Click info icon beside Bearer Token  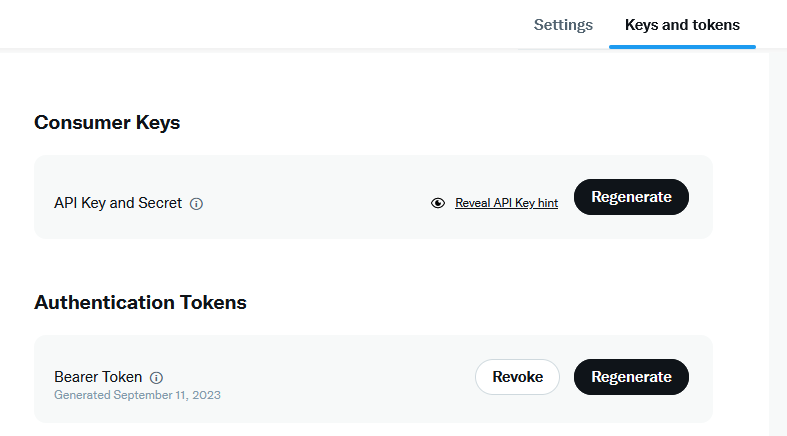156,378
